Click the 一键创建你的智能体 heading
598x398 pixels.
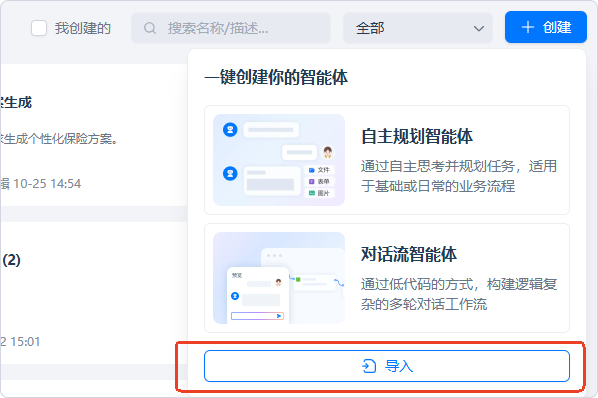point(276,77)
